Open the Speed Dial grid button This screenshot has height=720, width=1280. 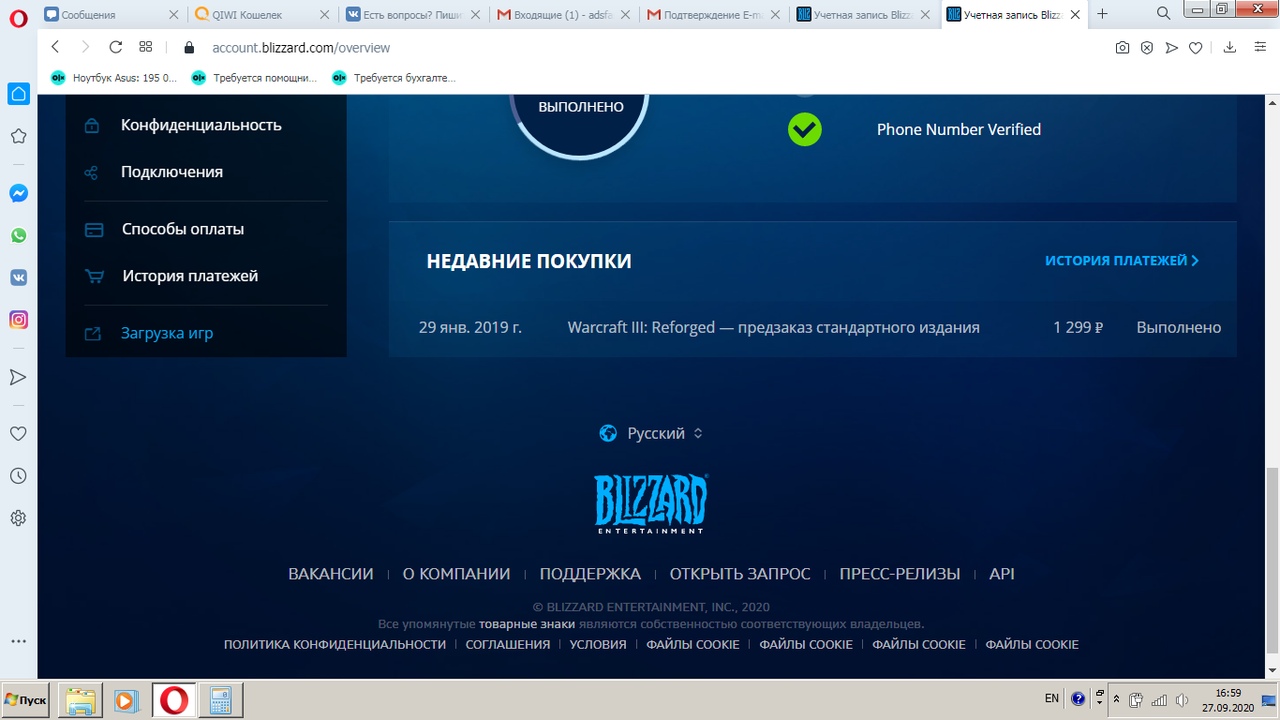click(146, 47)
